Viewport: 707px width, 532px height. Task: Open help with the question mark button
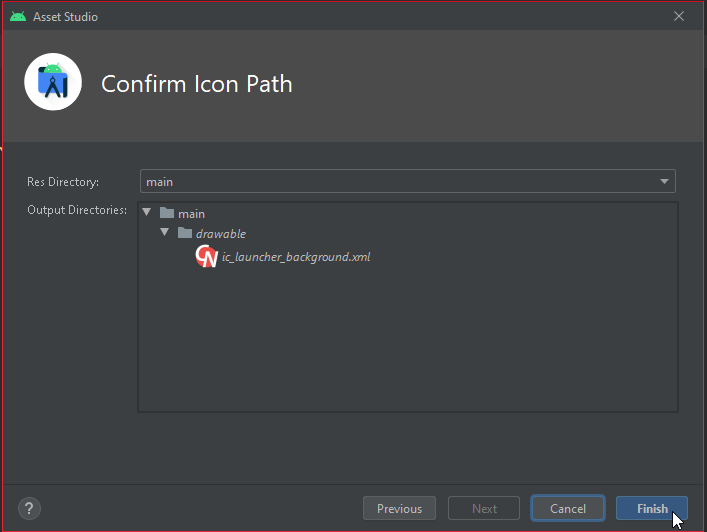coord(29,508)
